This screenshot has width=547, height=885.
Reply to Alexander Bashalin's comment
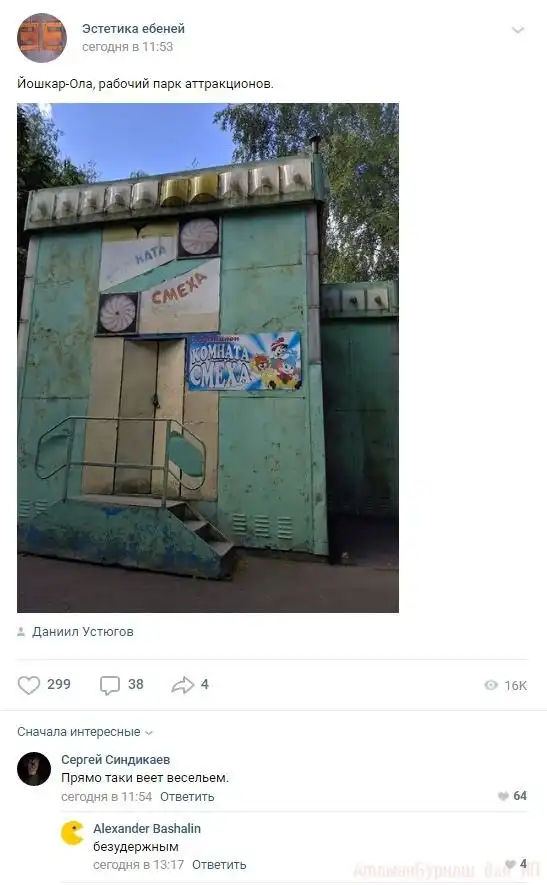click(219, 865)
